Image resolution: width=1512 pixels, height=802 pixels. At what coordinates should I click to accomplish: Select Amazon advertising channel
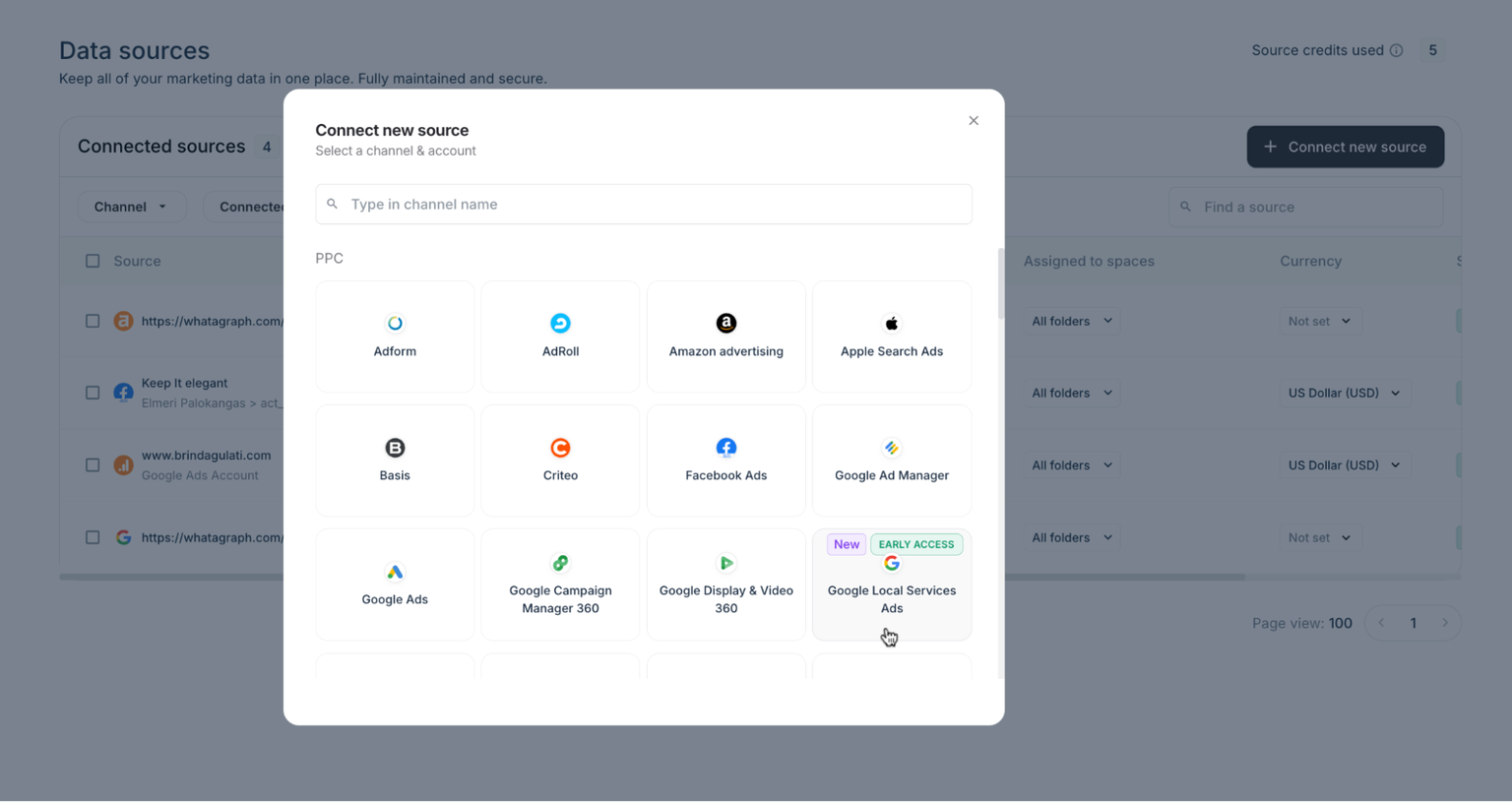click(725, 336)
